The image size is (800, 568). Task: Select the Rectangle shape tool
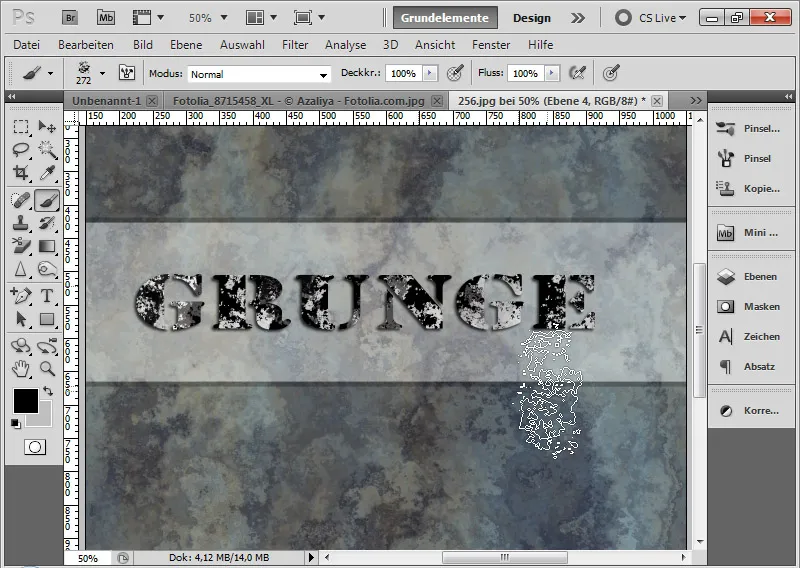pyautogui.click(x=47, y=319)
